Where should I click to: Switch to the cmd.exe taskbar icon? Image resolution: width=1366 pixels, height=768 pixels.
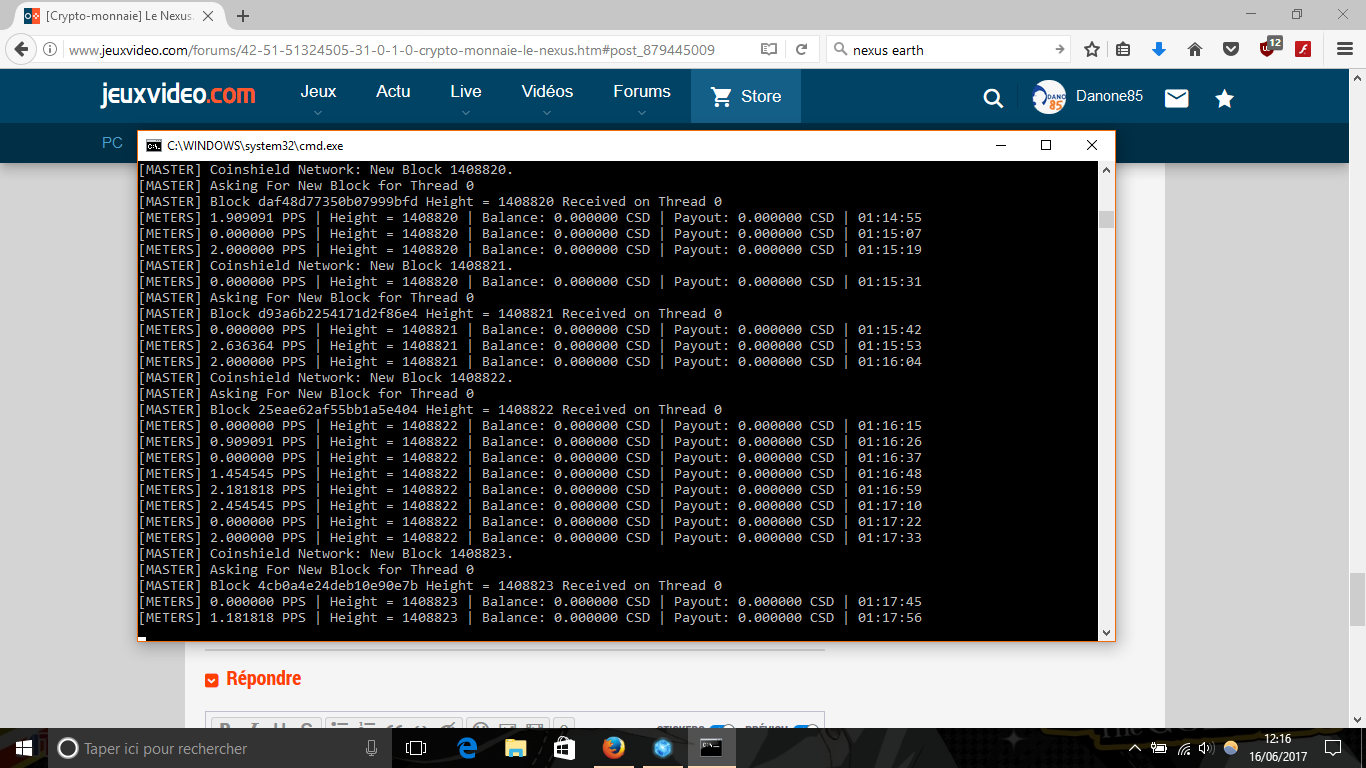[x=711, y=748]
